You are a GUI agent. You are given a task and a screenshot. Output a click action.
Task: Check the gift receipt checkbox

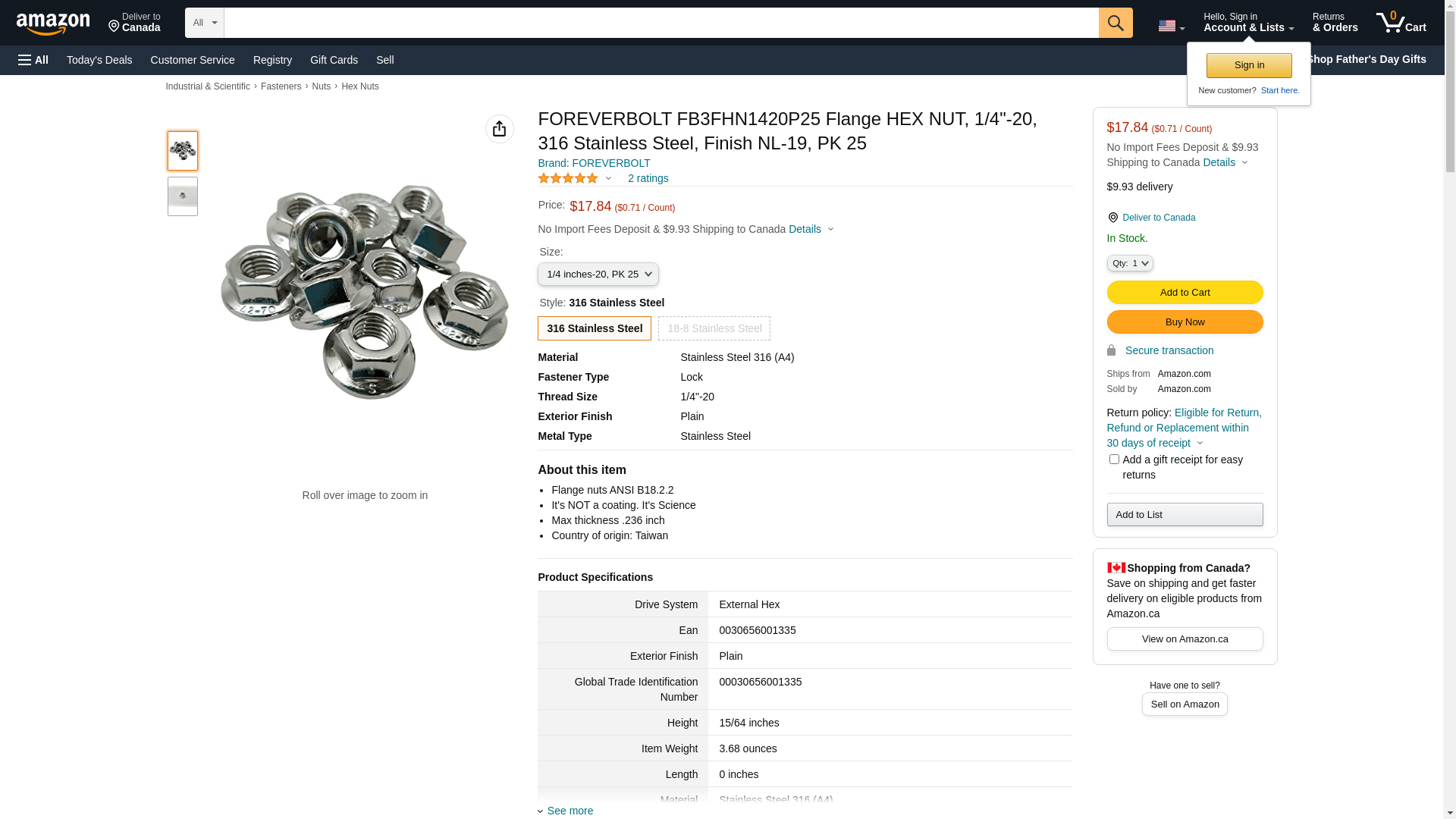click(x=1114, y=460)
